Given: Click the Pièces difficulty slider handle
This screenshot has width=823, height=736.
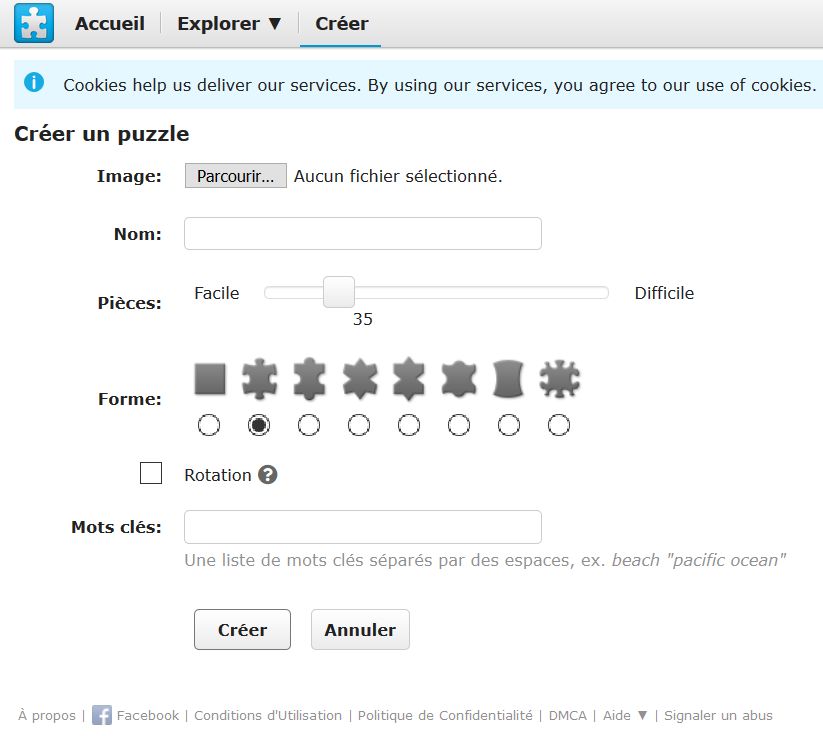Looking at the screenshot, I should (339, 292).
